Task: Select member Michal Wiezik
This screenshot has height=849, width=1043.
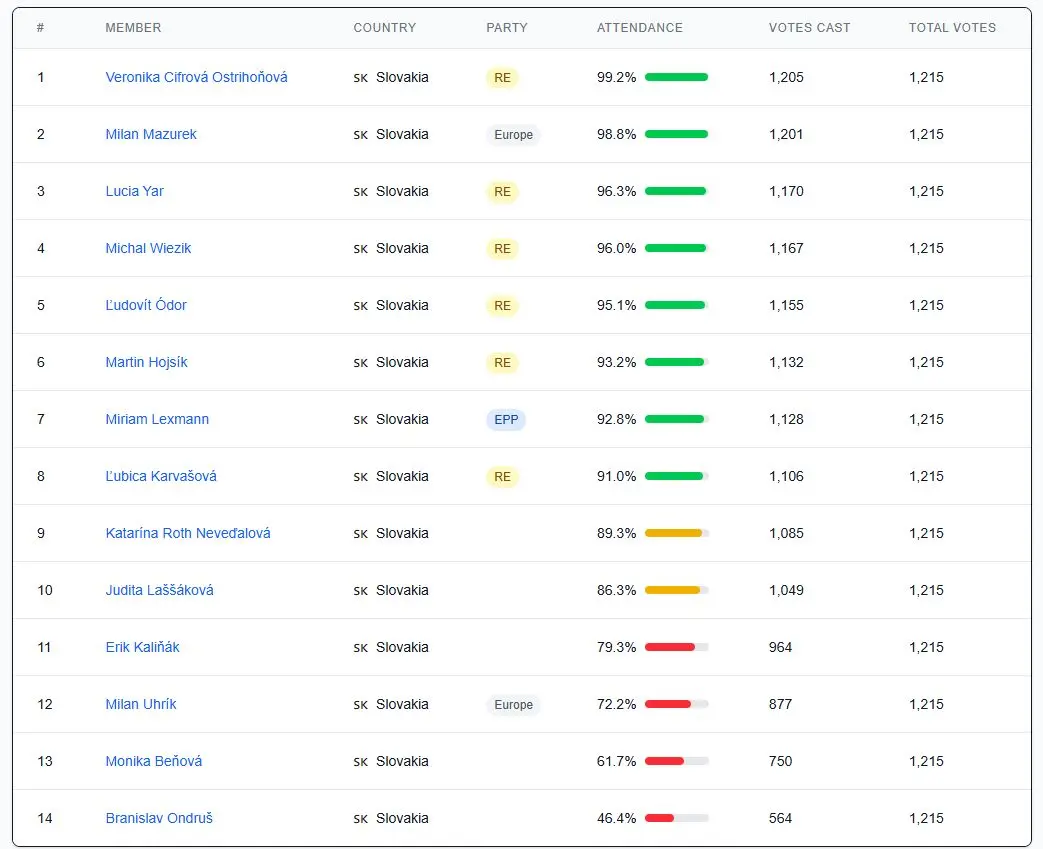Action: pos(148,248)
